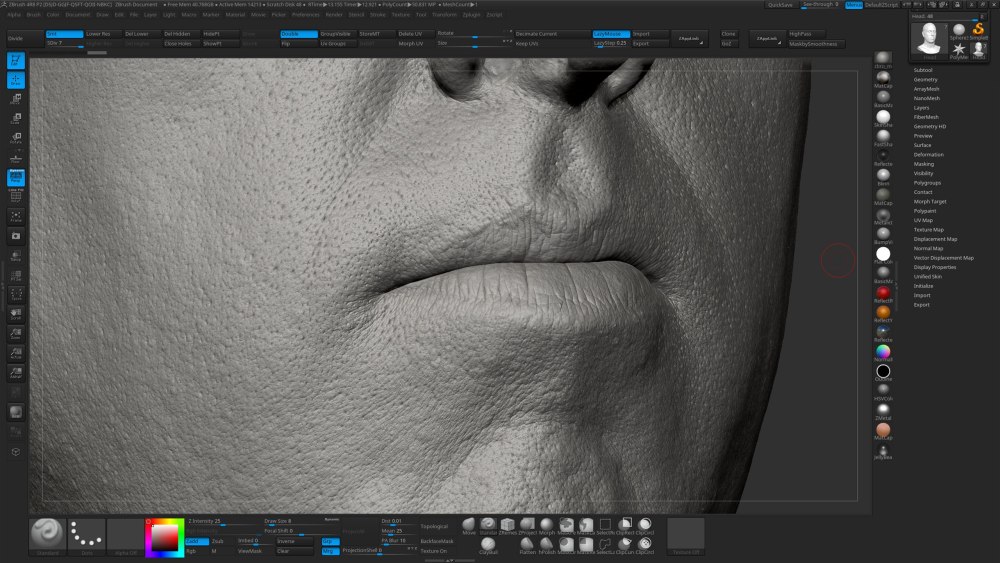Disable LazyMouse
Viewport: 1000px width, 563px height.
point(611,34)
